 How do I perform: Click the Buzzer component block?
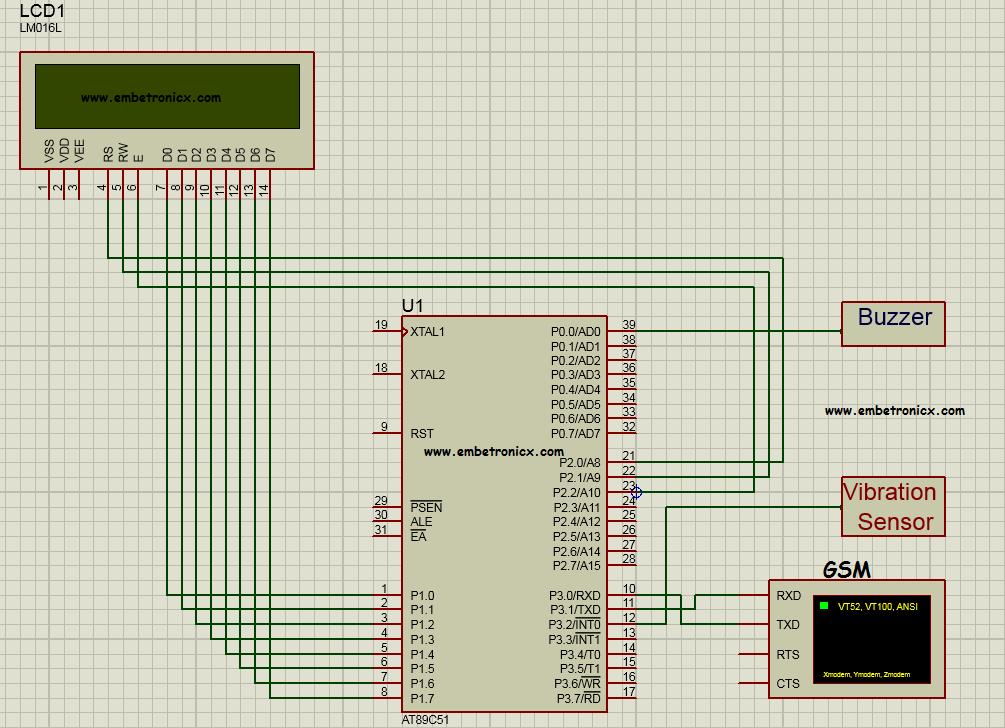[x=891, y=323]
